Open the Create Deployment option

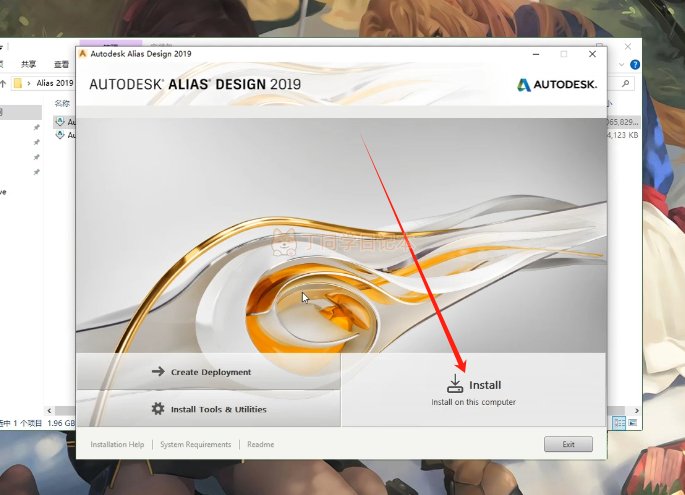[x=209, y=372]
